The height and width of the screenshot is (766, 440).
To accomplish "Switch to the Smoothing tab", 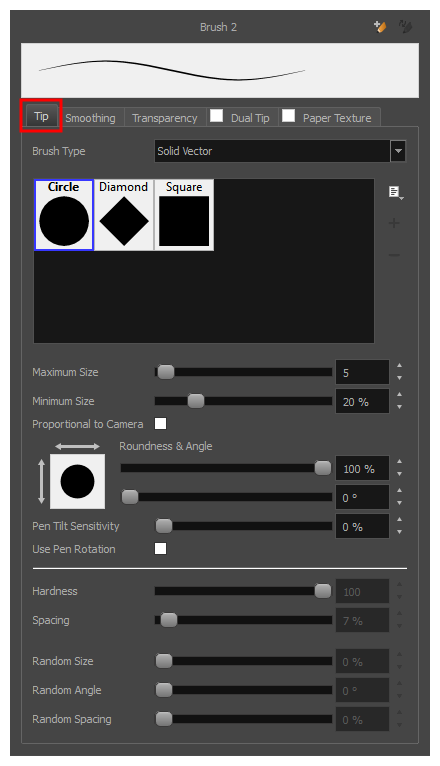I will pyautogui.click(x=90, y=118).
